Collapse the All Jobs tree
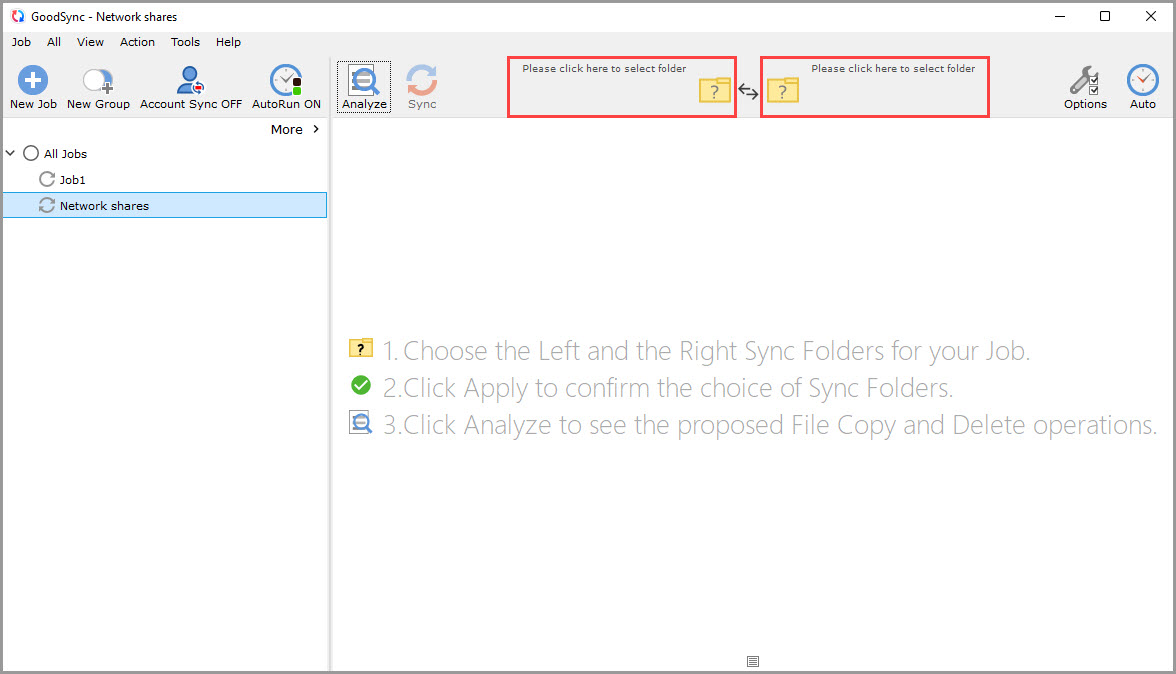The height and width of the screenshot is (674, 1176). (x=10, y=153)
